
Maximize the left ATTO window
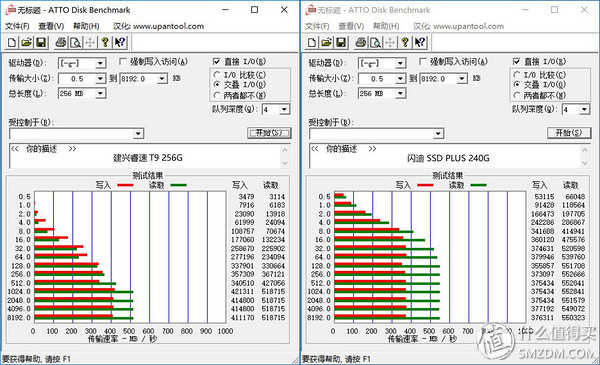coord(254,10)
